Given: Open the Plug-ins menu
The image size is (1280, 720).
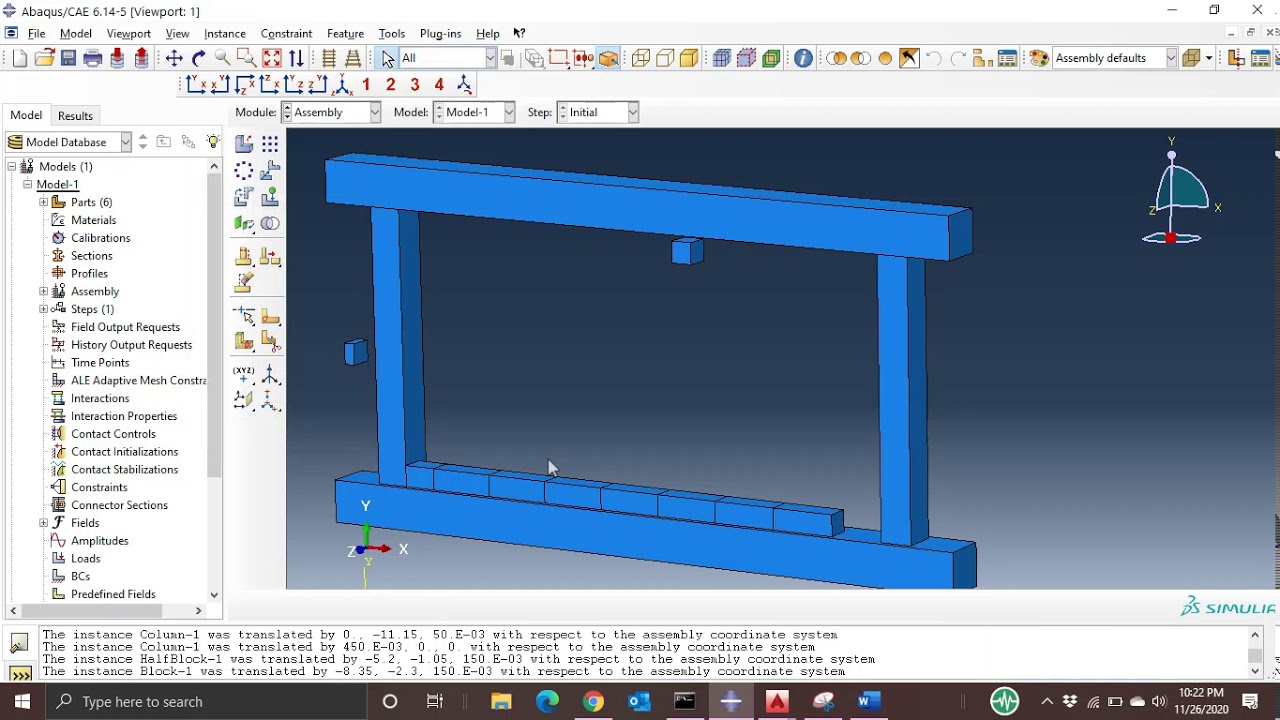Looking at the screenshot, I should [x=441, y=34].
